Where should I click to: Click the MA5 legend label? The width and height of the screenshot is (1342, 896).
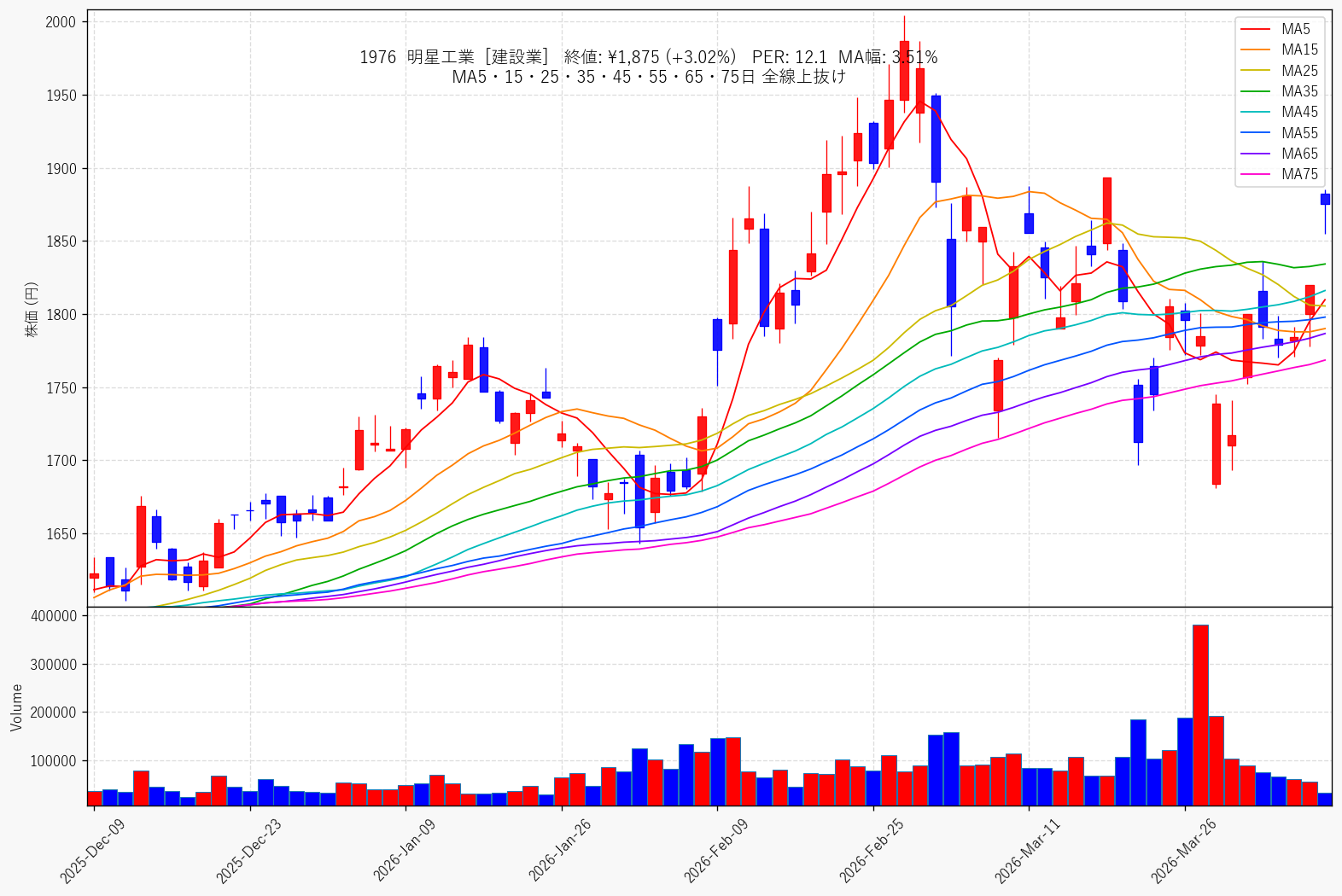[1295, 29]
